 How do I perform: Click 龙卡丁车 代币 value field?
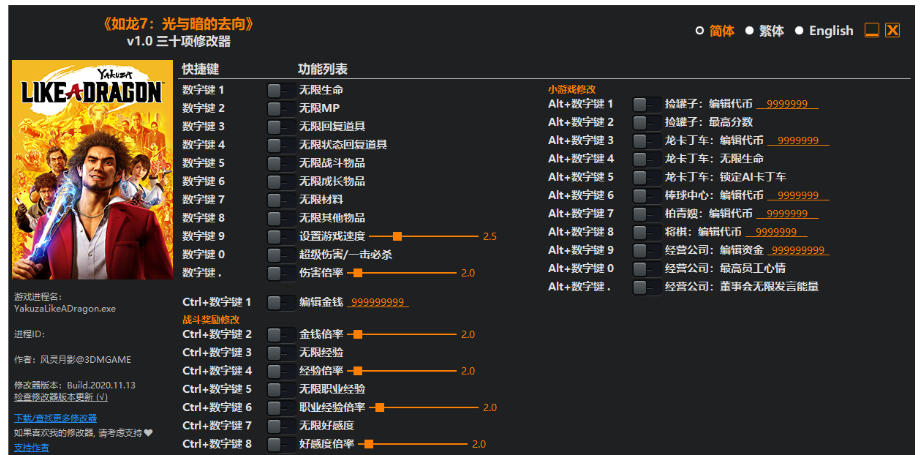click(798, 141)
